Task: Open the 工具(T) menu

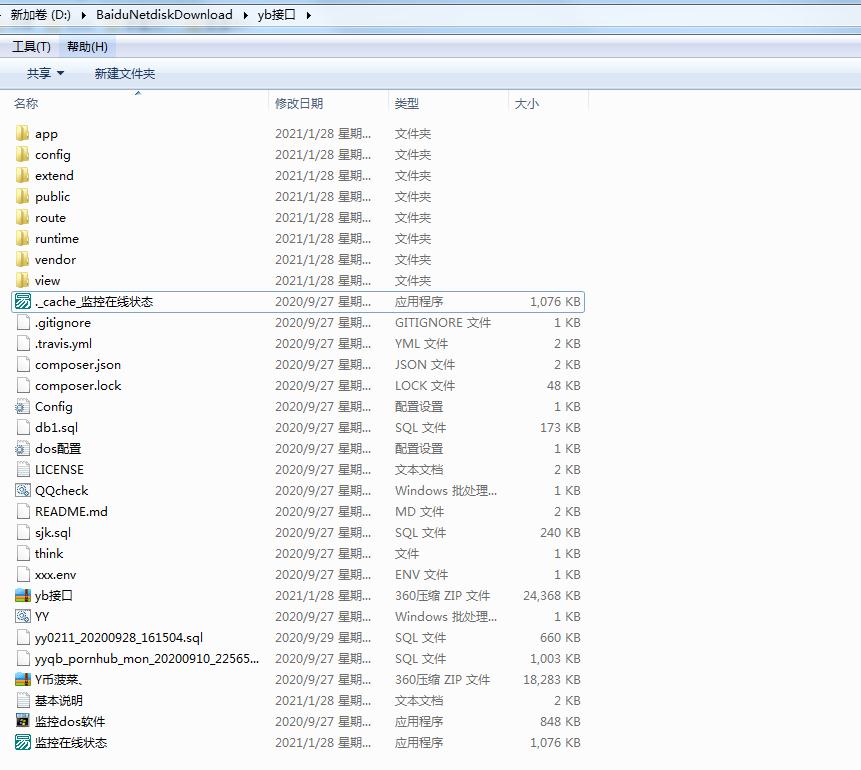Action: pos(31,47)
